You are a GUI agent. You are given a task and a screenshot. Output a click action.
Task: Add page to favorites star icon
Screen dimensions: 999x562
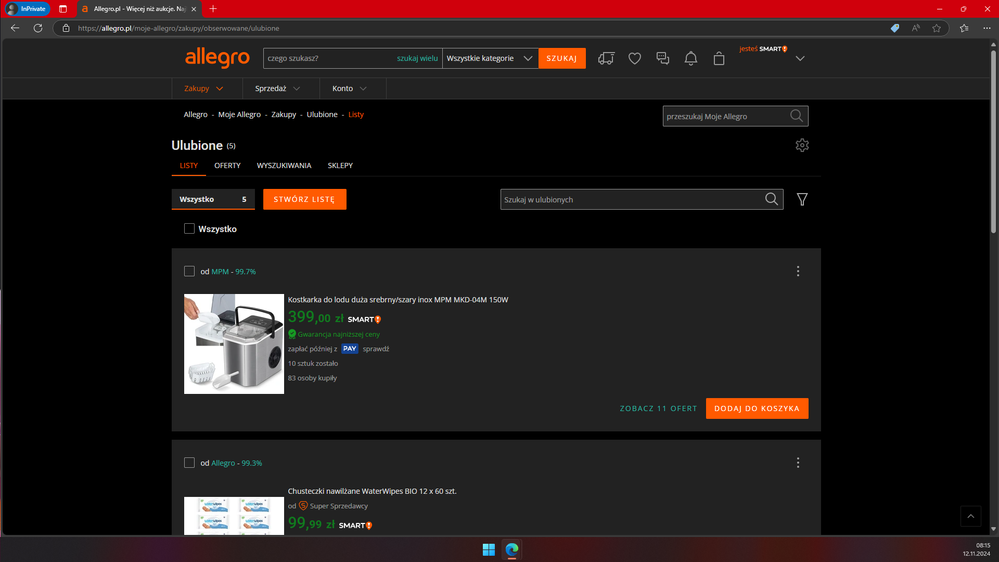point(937,28)
